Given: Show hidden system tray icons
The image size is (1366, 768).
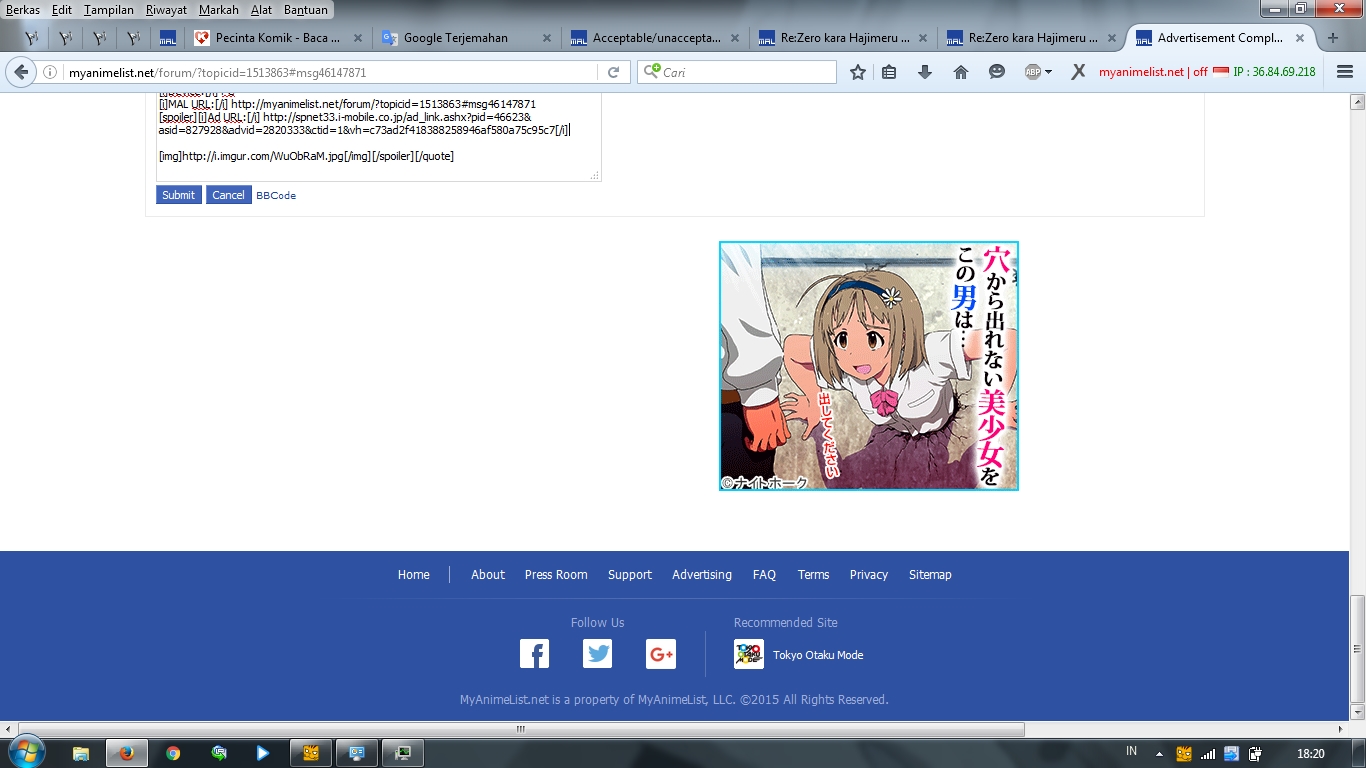Looking at the screenshot, I should click(1160, 753).
